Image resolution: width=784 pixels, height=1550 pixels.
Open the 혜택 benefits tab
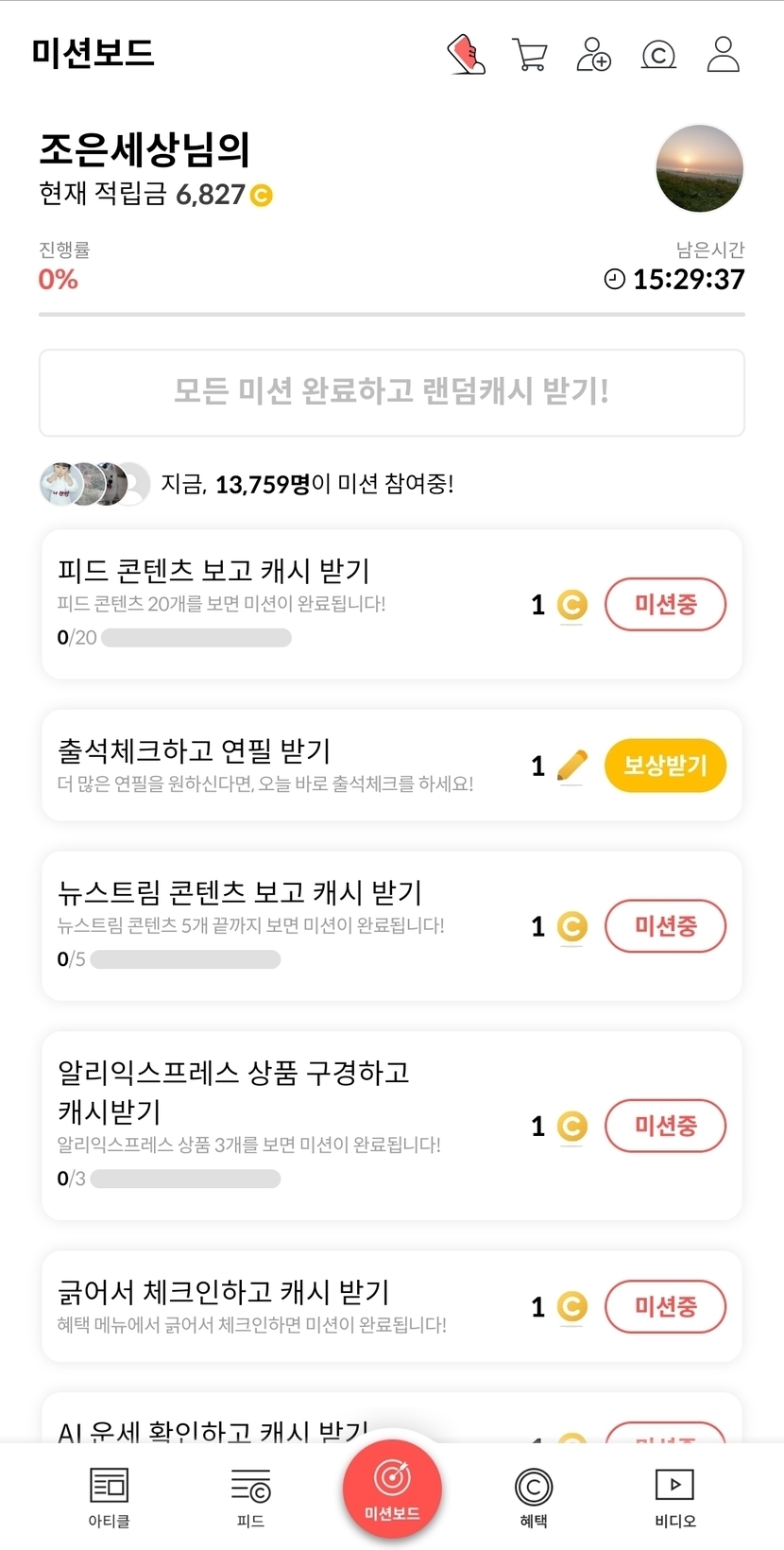point(534,1497)
